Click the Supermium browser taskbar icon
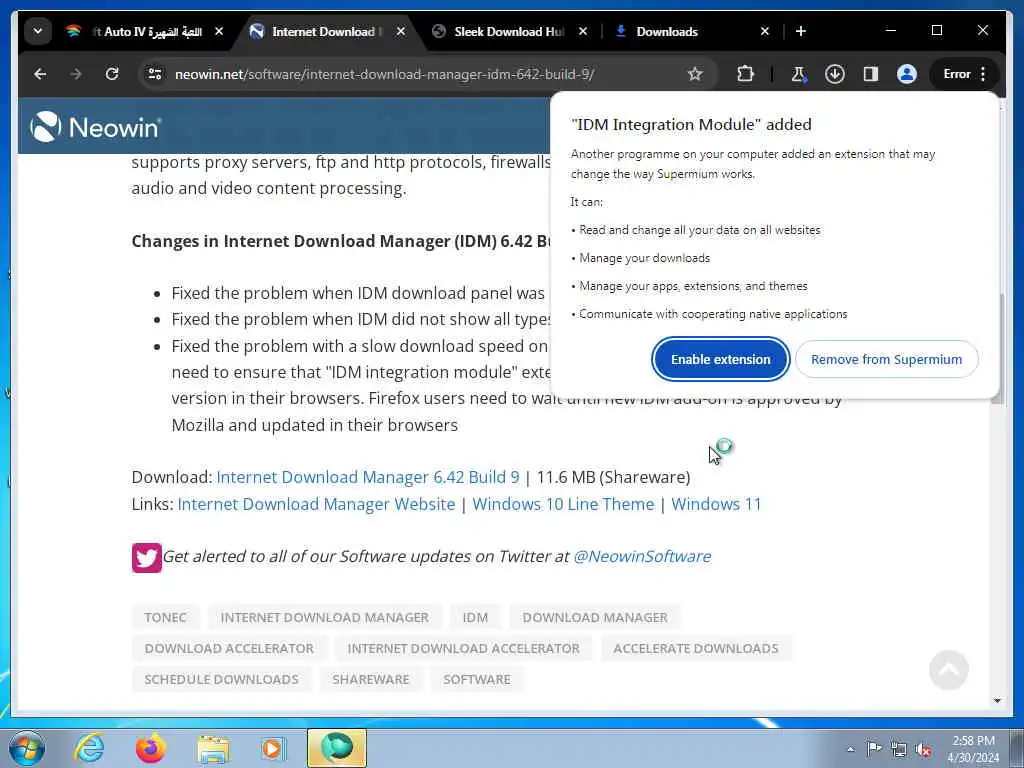This screenshot has height=768, width=1024. pyautogui.click(x=337, y=748)
